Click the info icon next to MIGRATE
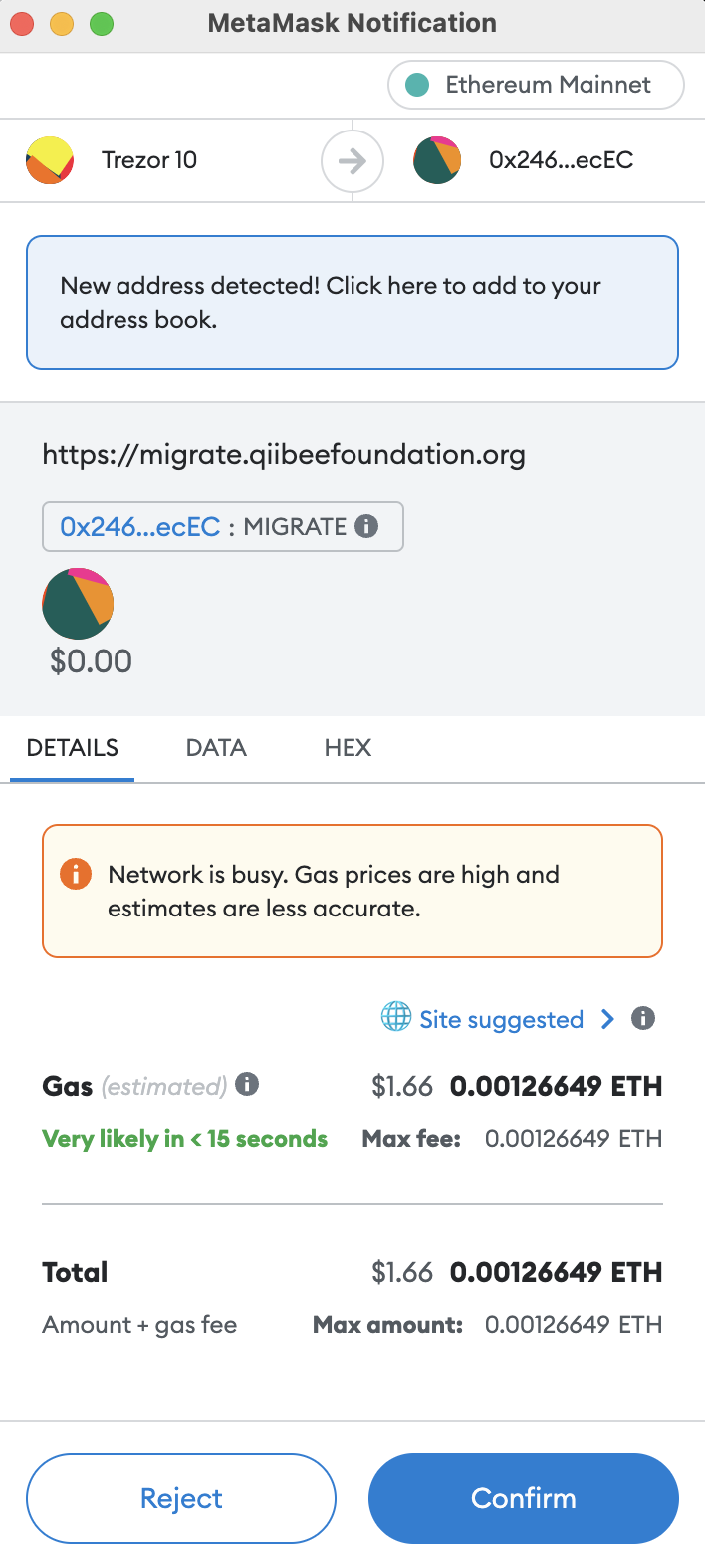 point(366,526)
